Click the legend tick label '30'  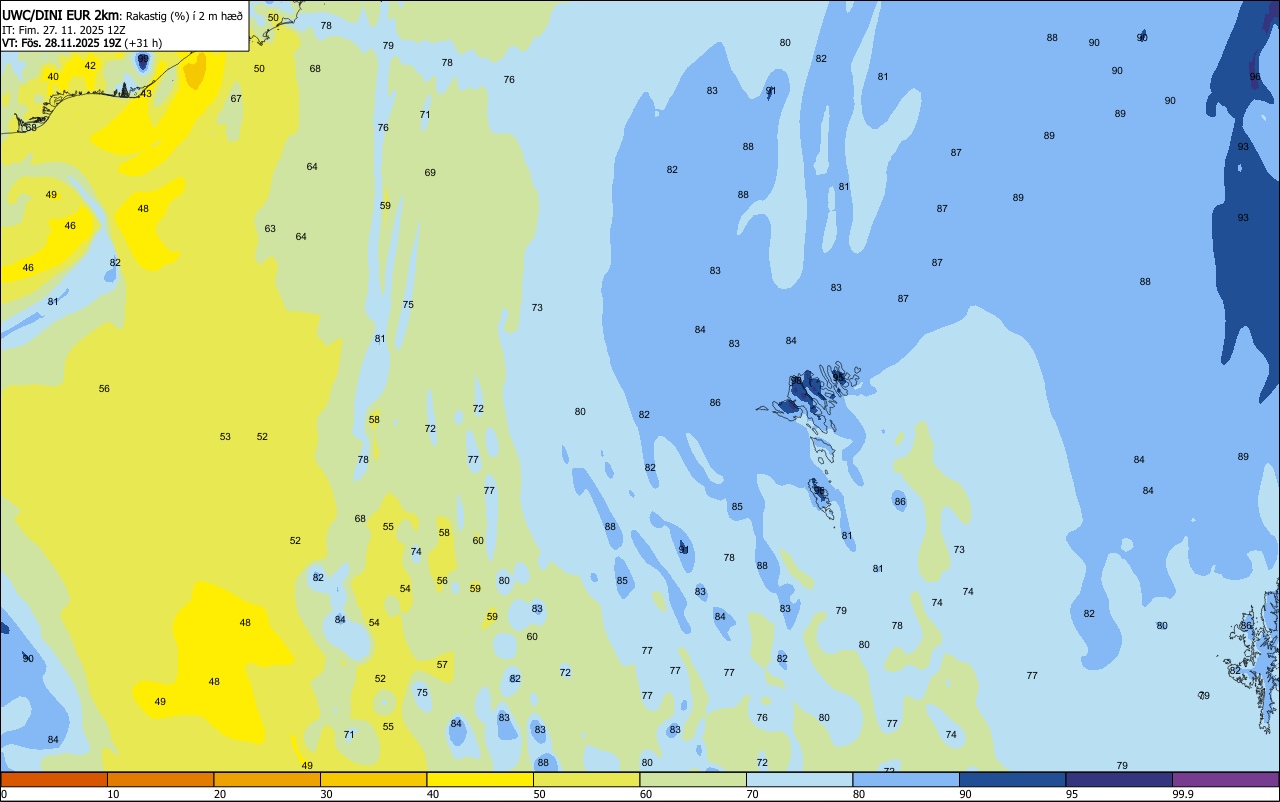326,794
